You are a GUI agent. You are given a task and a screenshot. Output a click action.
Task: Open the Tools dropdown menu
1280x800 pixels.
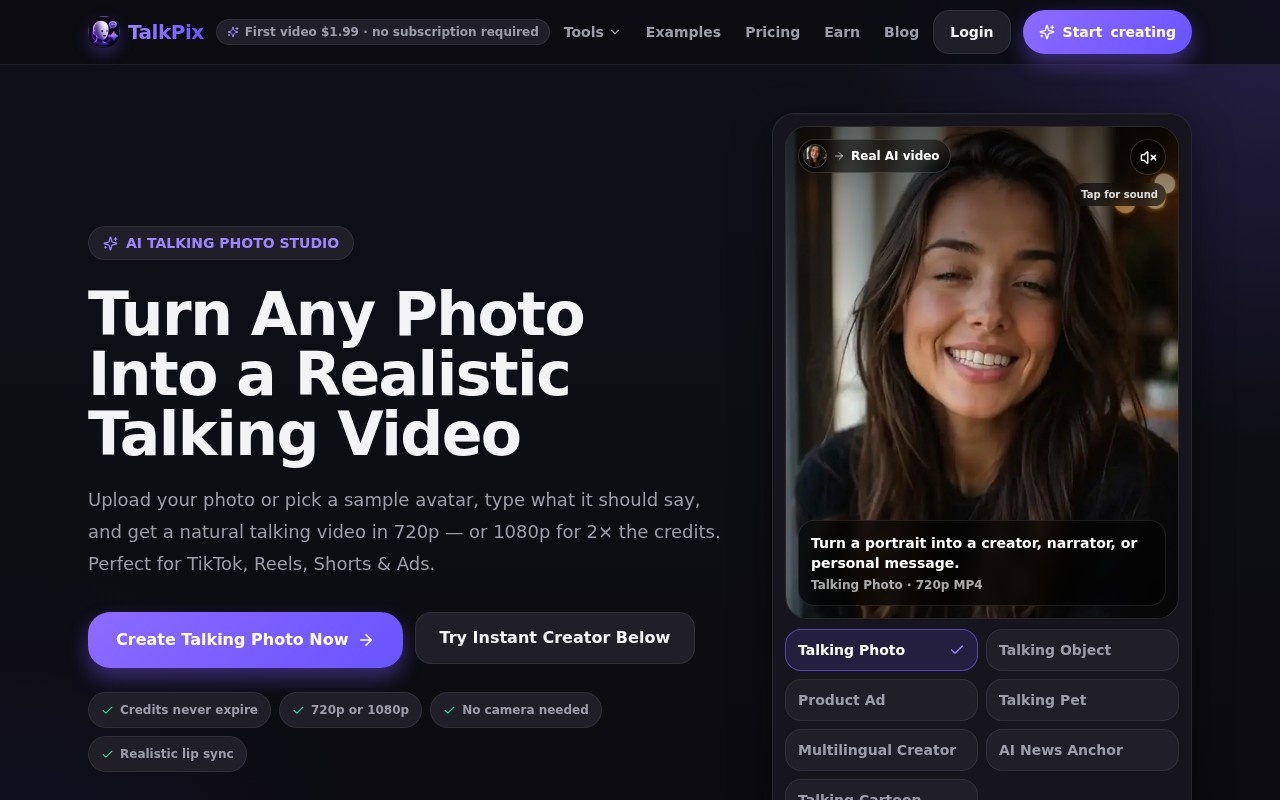point(592,32)
